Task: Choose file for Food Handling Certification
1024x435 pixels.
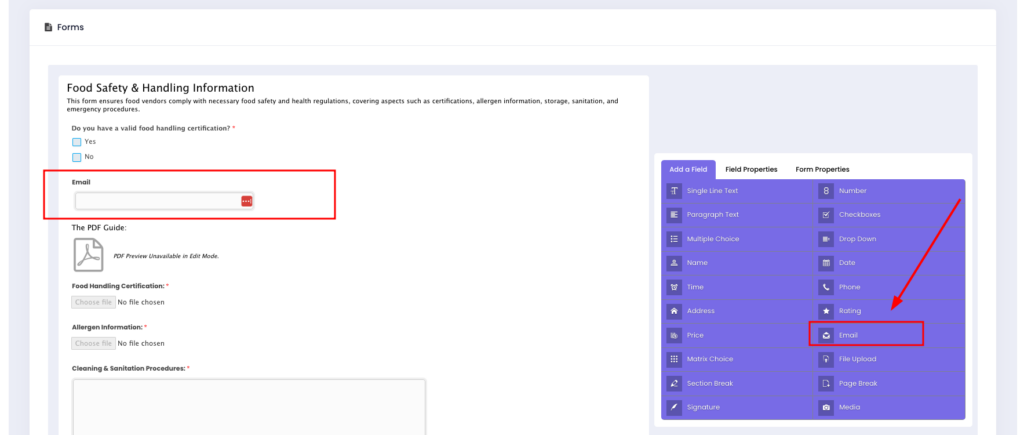Action: [92, 302]
